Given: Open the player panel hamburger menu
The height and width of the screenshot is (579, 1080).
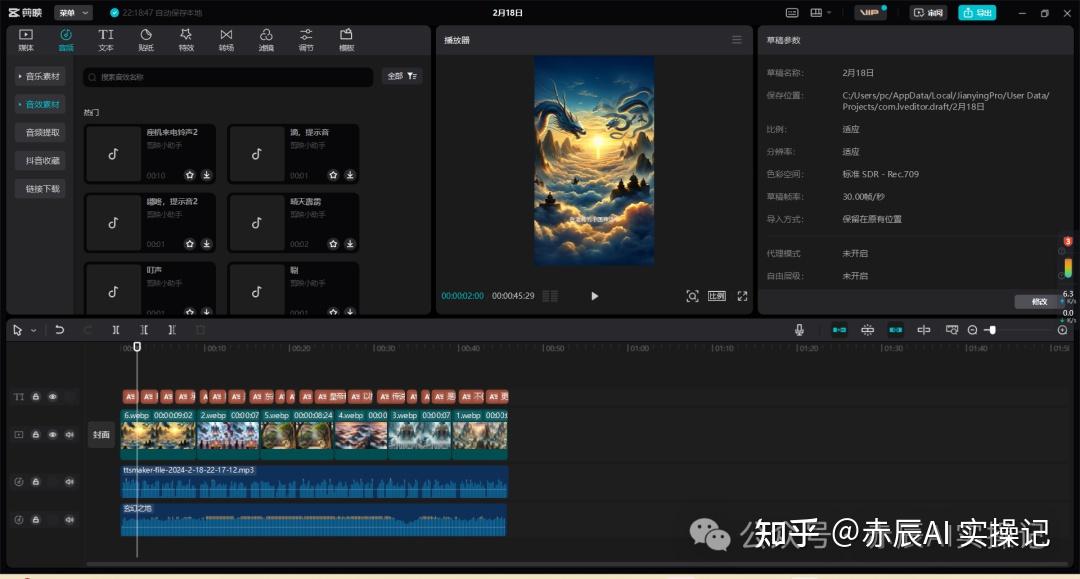Looking at the screenshot, I should point(736,40).
